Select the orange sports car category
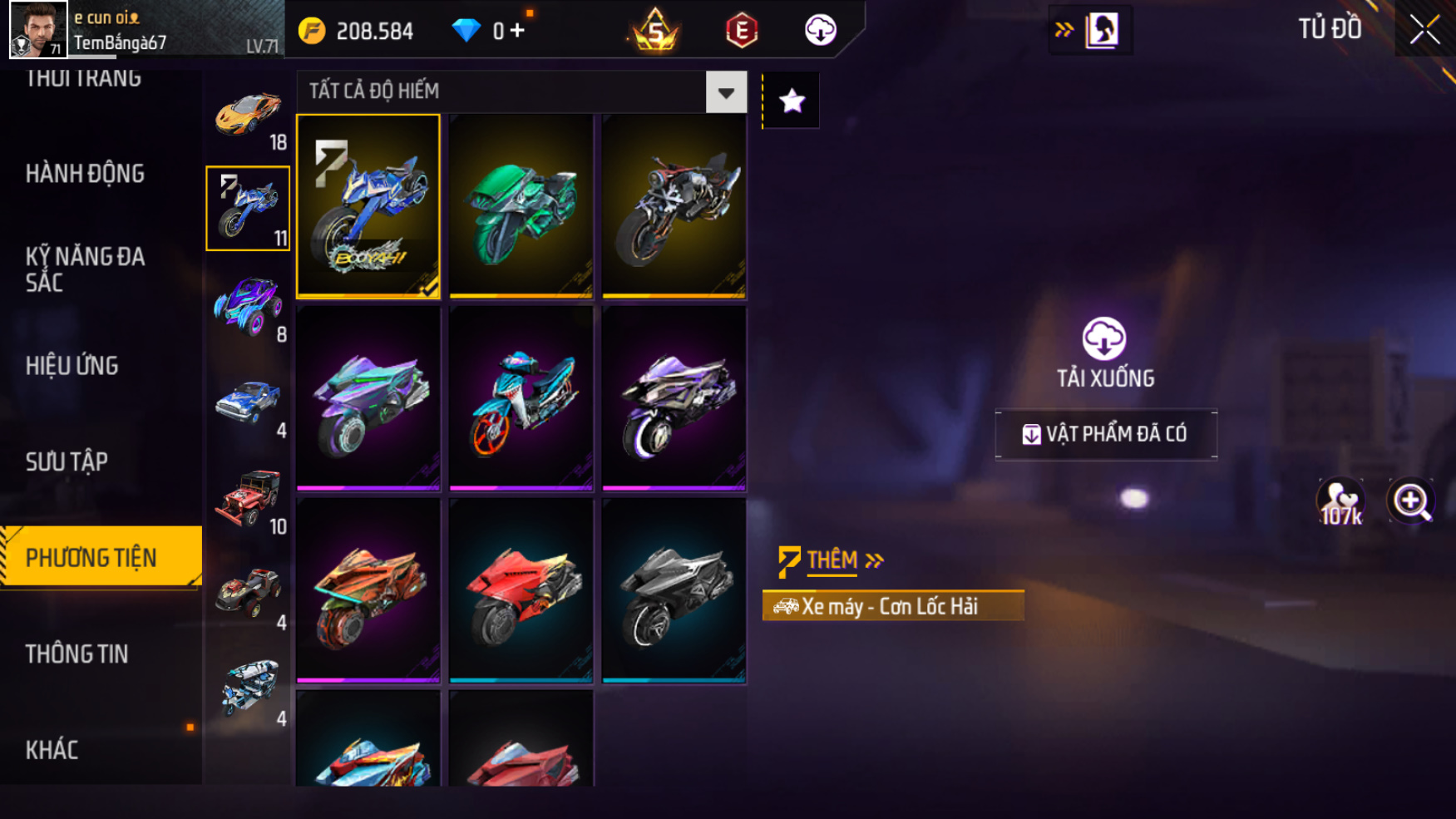 248,116
